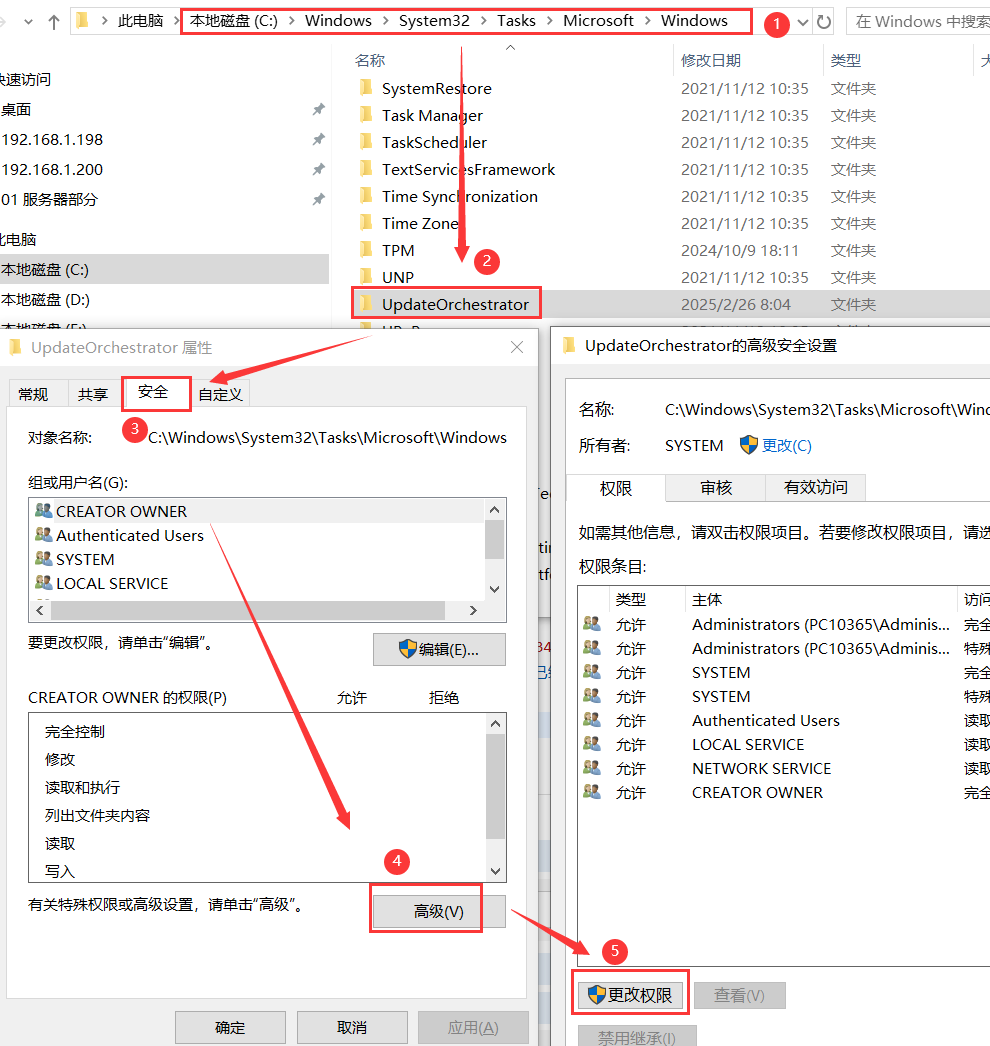Click the 高级(V) advanced button
This screenshot has width=990, height=1046.
(438, 911)
